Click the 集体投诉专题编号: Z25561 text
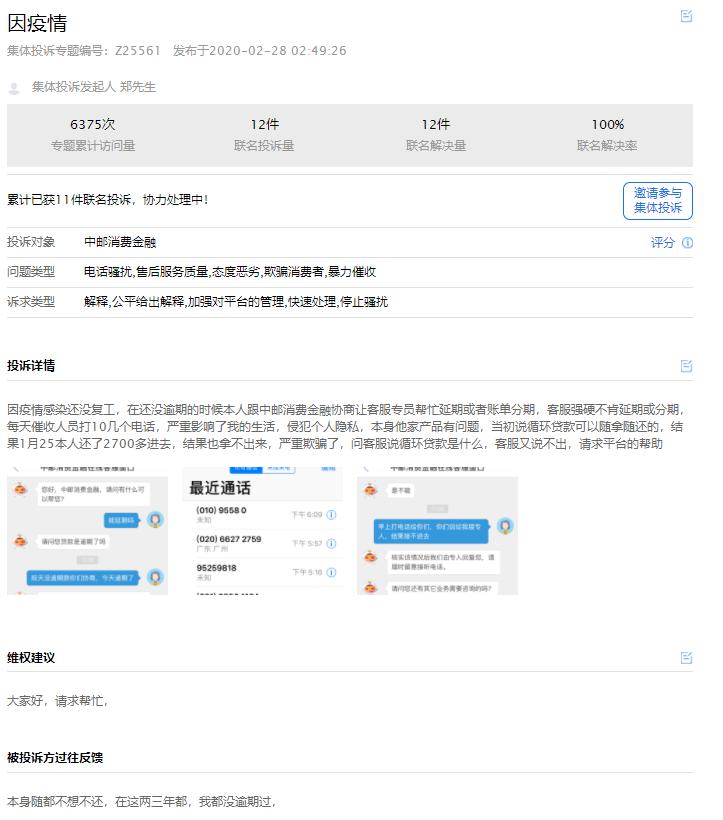The height and width of the screenshot is (820, 723). [x=84, y=51]
